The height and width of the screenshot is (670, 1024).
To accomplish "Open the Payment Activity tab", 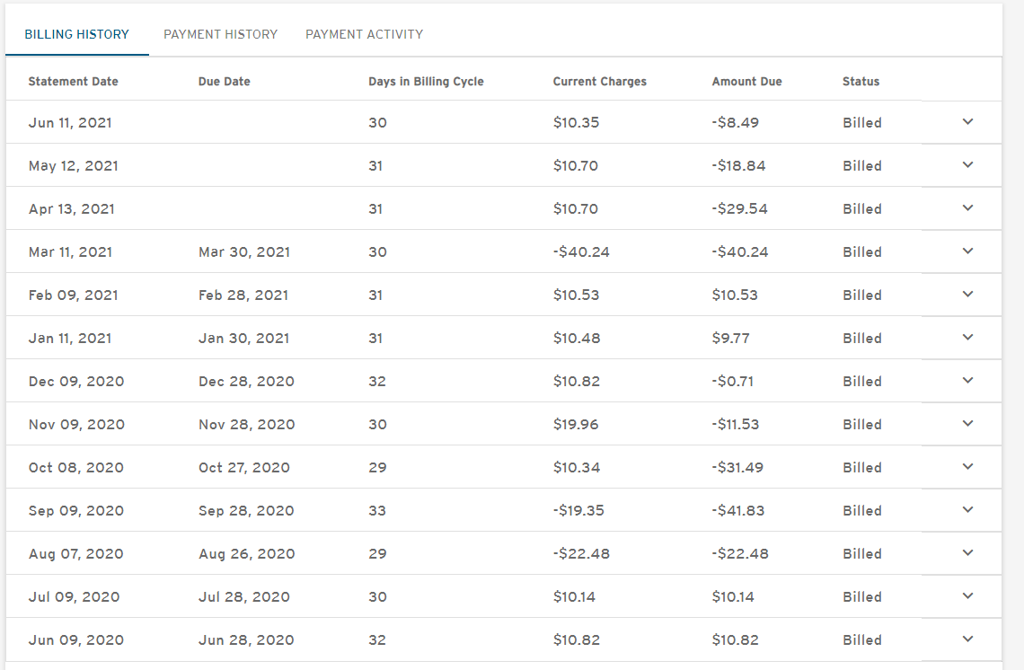I will [x=364, y=34].
